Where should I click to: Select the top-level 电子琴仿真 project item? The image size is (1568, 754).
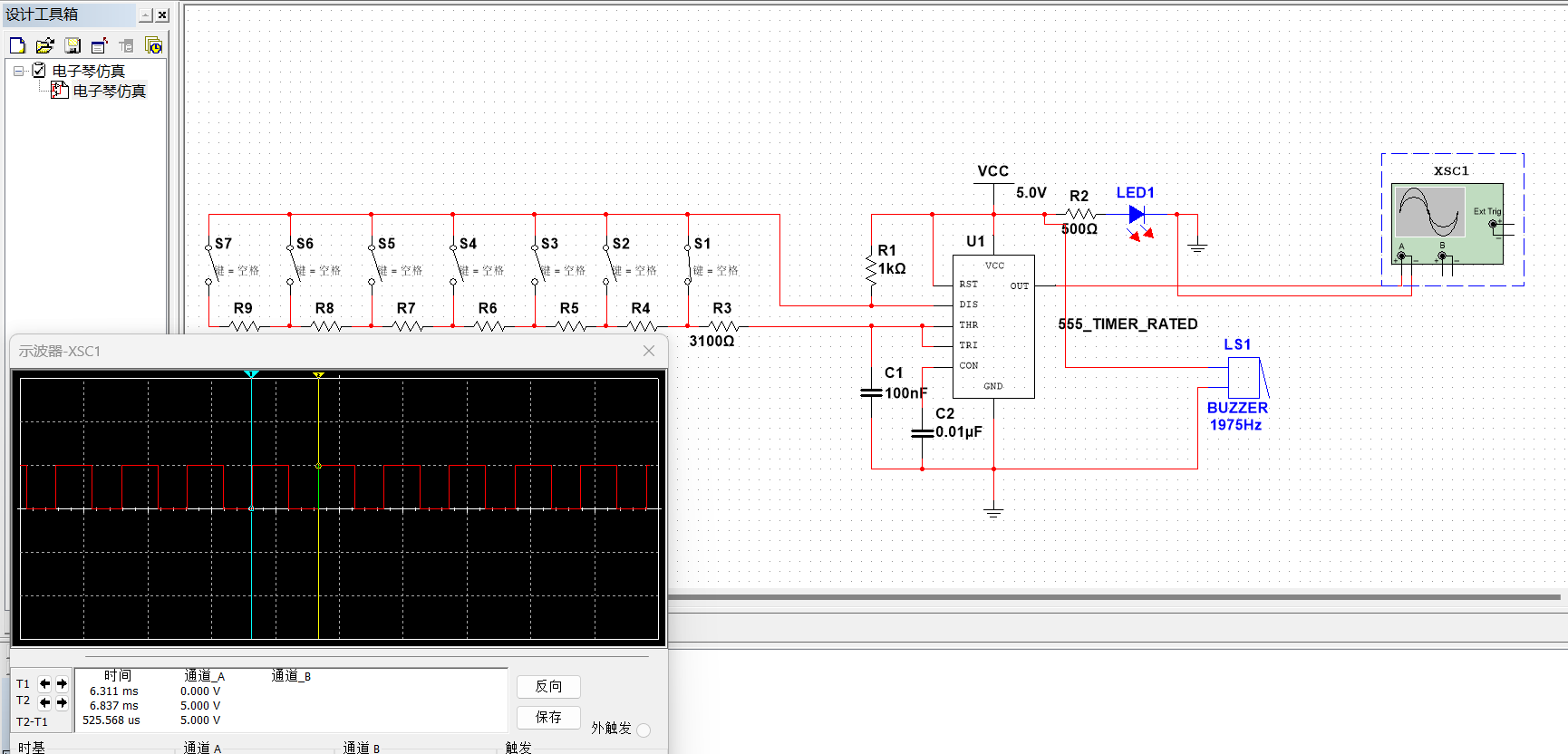click(88, 71)
